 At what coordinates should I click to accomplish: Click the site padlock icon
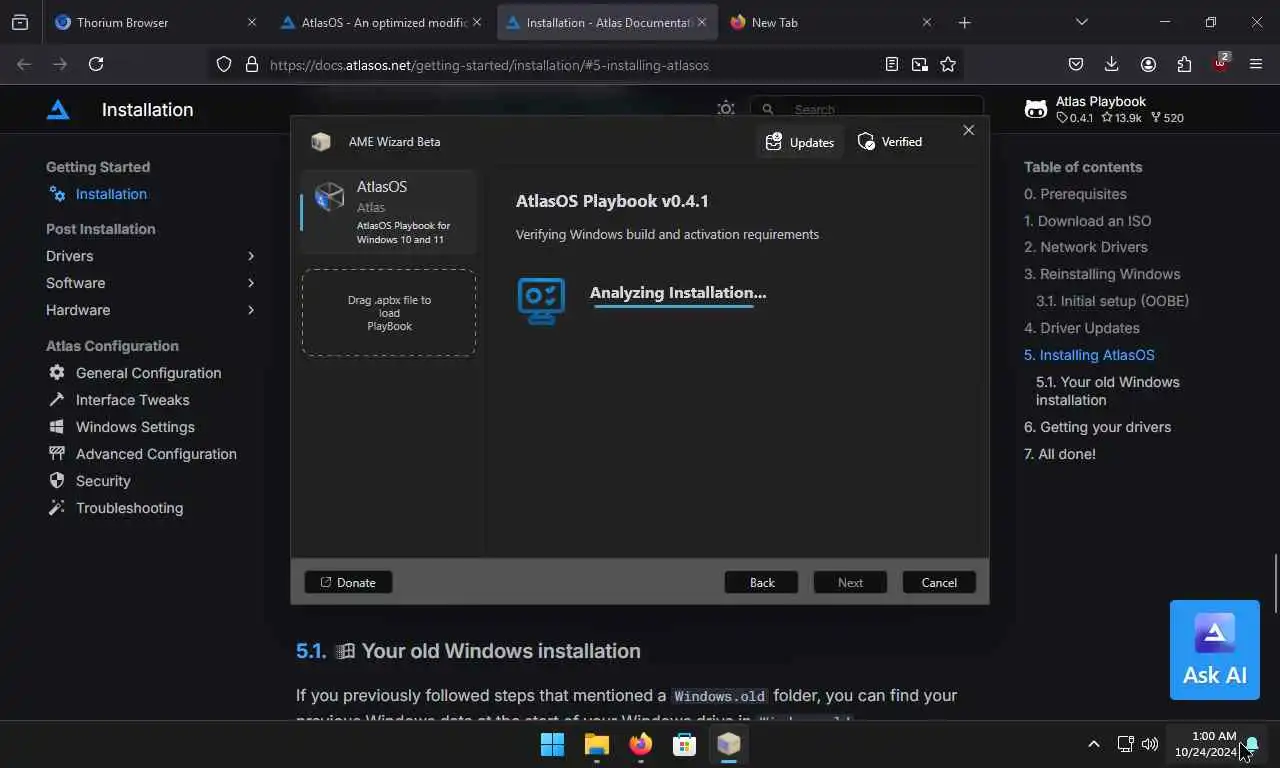pos(251,64)
